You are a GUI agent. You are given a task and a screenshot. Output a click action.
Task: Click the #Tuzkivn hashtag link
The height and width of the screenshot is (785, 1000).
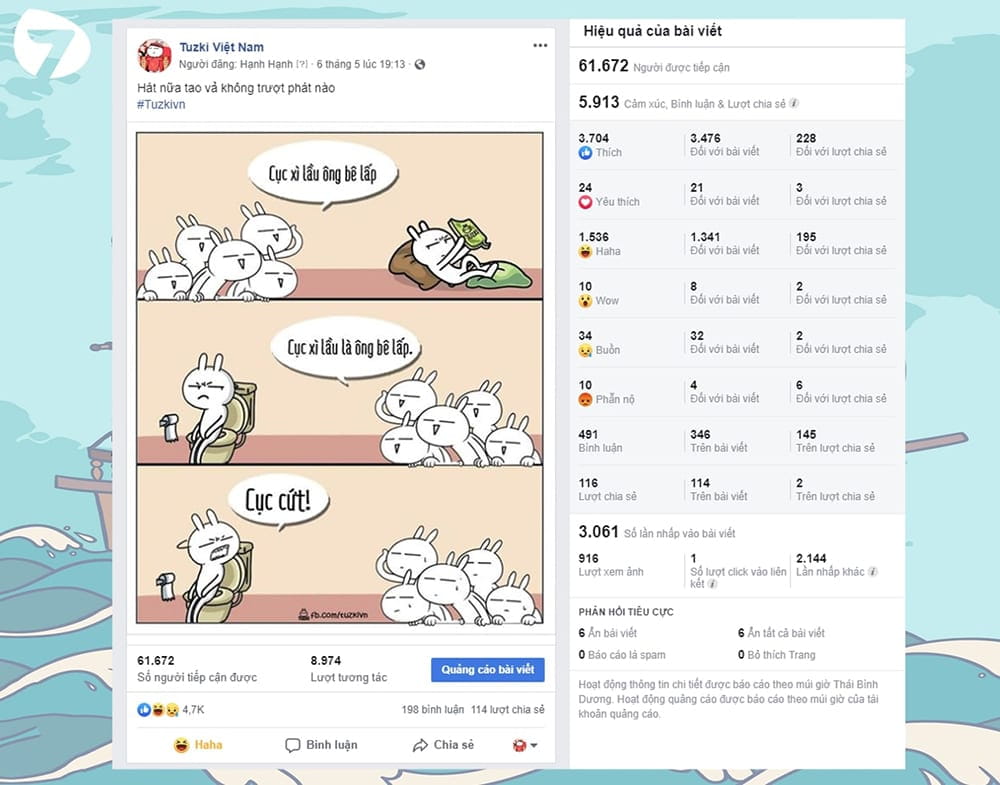(161, 105)
